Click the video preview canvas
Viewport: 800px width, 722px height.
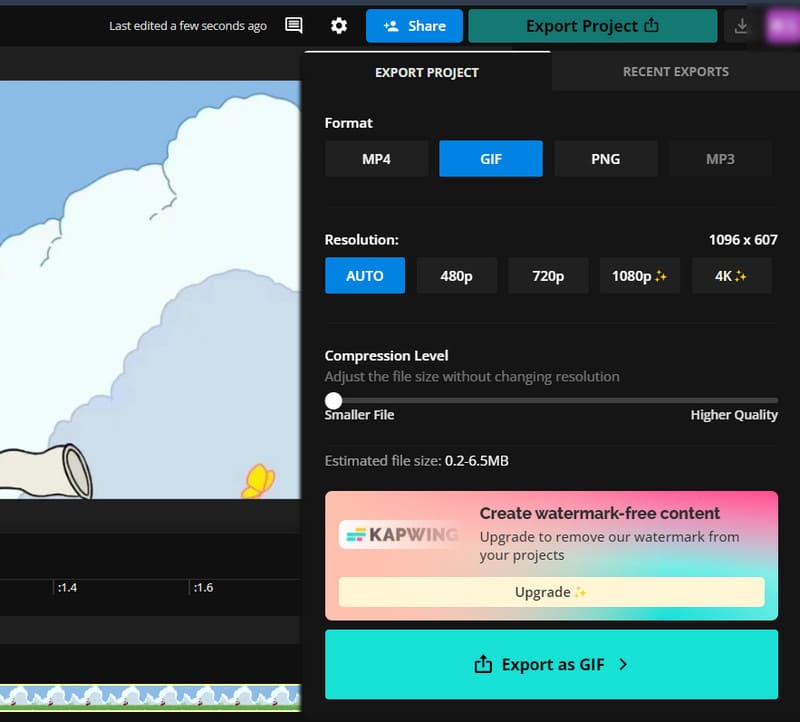pyautogui.click(x=150, y=290)
